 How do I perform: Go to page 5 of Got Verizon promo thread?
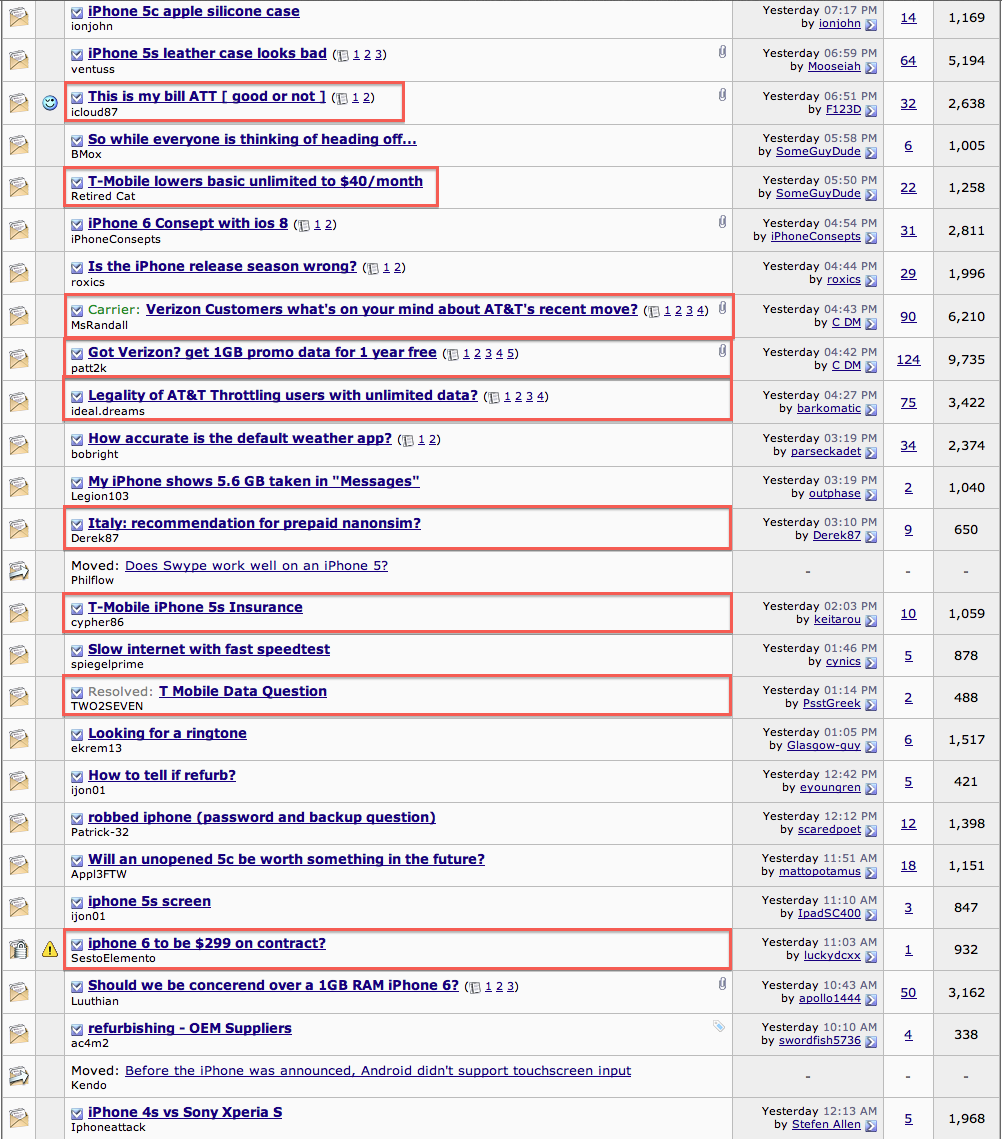point(510,354)
